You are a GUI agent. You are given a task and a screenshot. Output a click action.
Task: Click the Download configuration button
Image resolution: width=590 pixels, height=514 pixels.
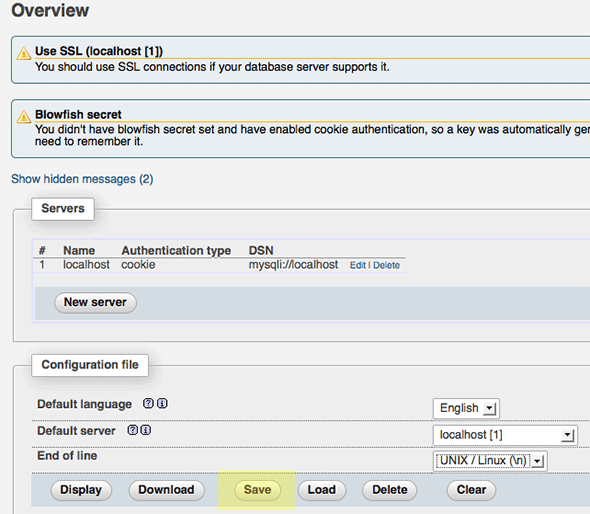[x=166, y=490]
